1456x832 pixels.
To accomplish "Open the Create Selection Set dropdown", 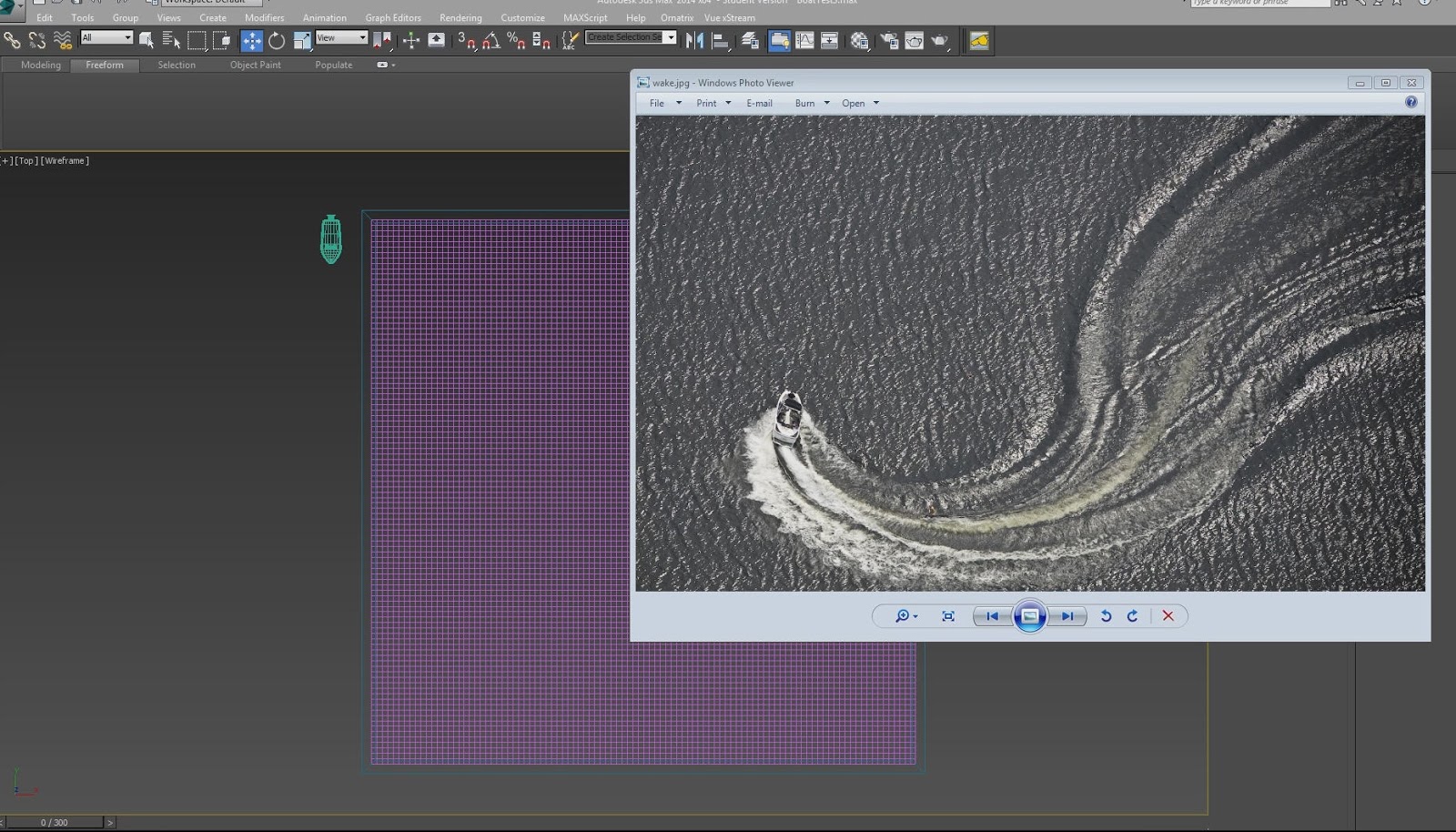I will coord(631,37).
